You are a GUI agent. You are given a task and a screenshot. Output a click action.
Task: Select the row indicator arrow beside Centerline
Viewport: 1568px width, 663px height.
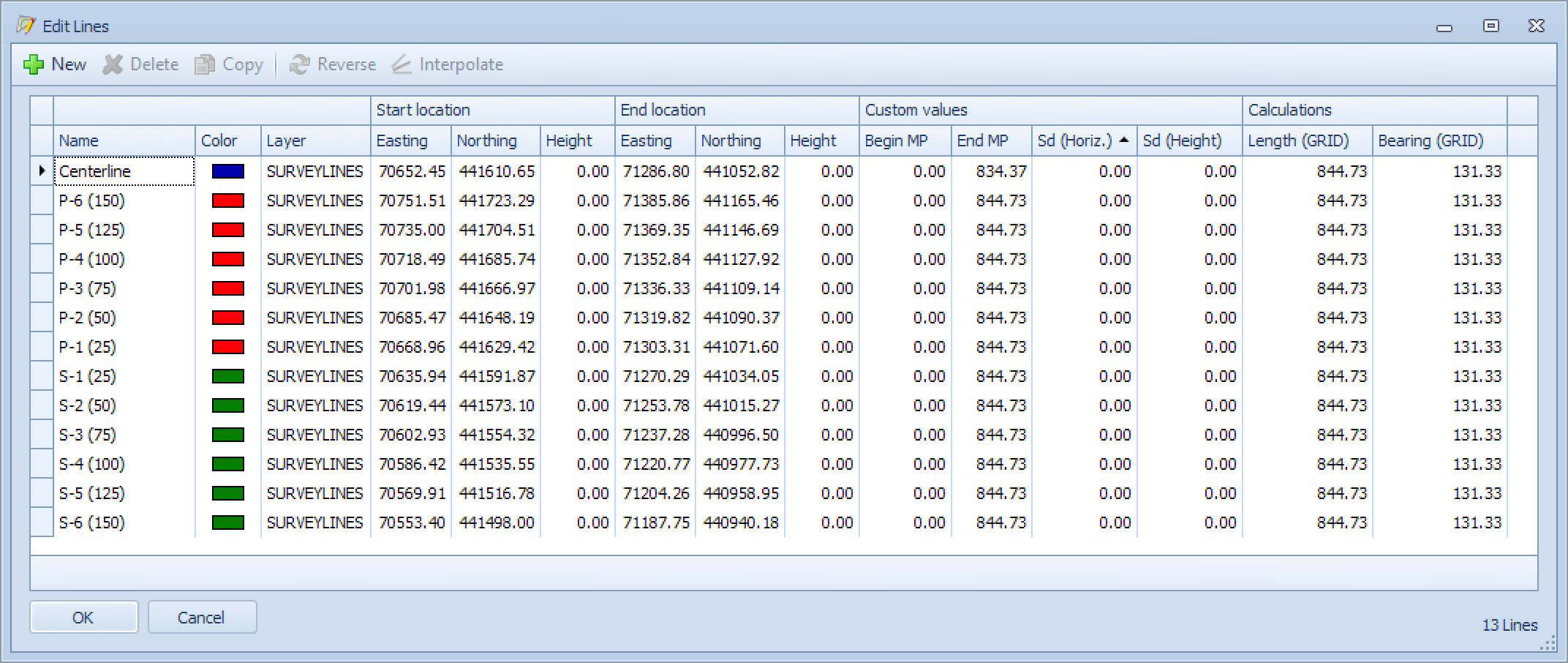[42, 171]
